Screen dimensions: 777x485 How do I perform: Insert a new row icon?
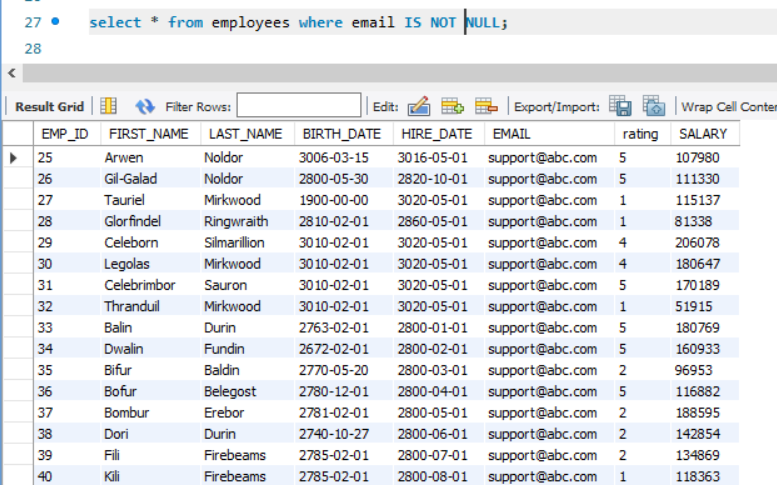pos(452,106)
